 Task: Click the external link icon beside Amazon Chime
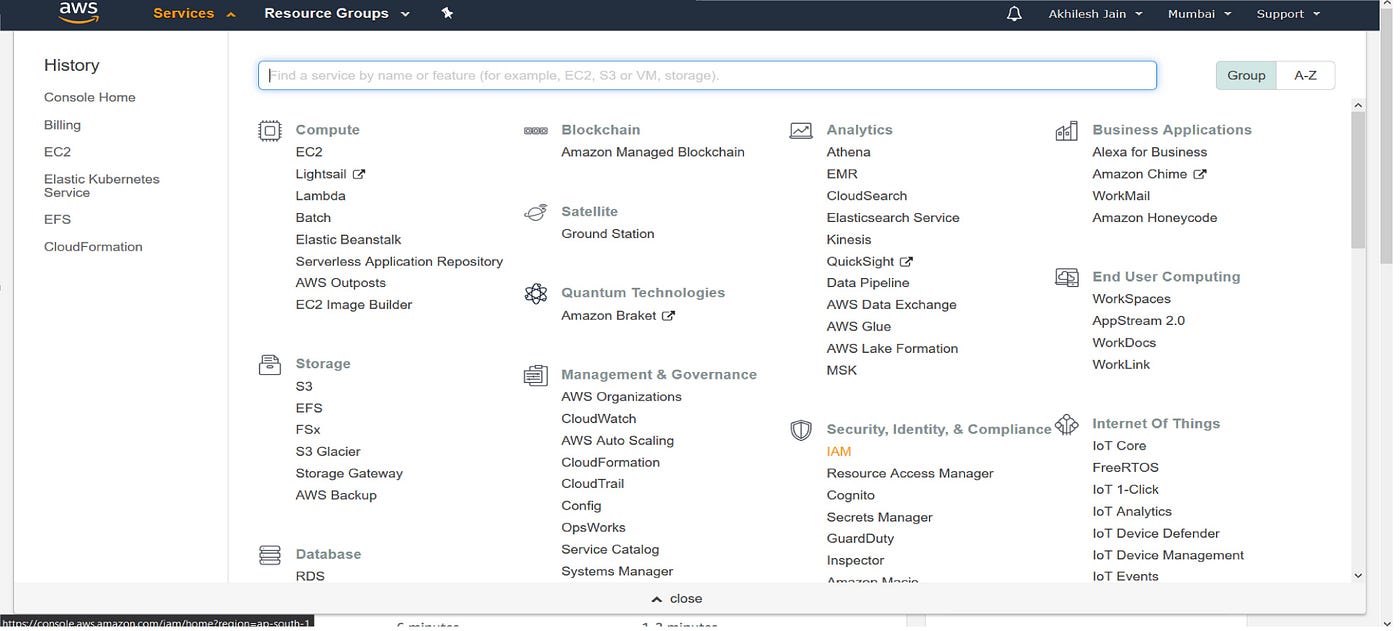pos(1200,174)
